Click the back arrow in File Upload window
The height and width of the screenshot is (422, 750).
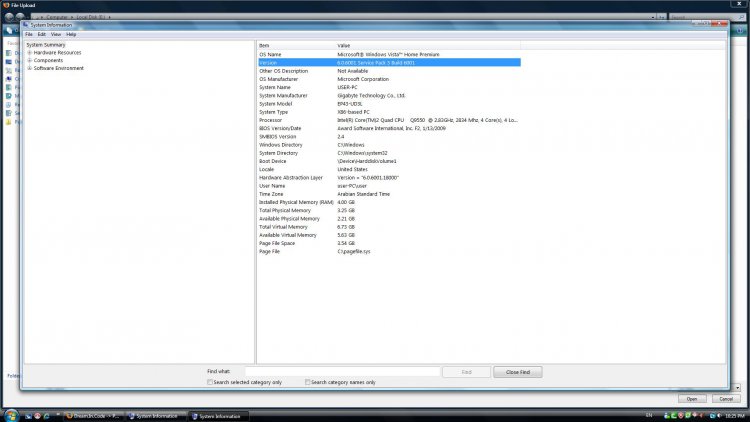coord(9,17)
